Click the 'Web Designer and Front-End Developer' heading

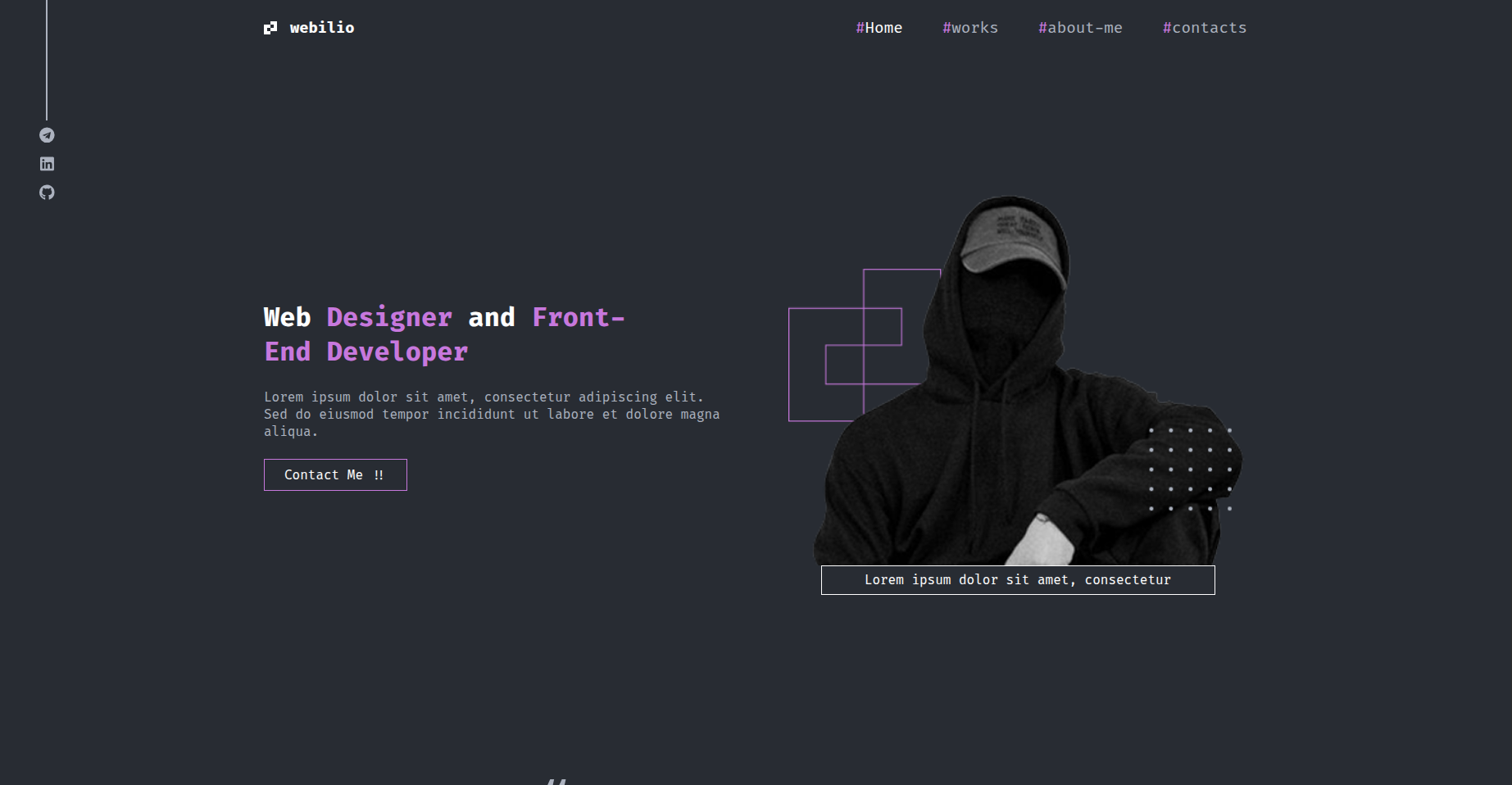(444, 334)
